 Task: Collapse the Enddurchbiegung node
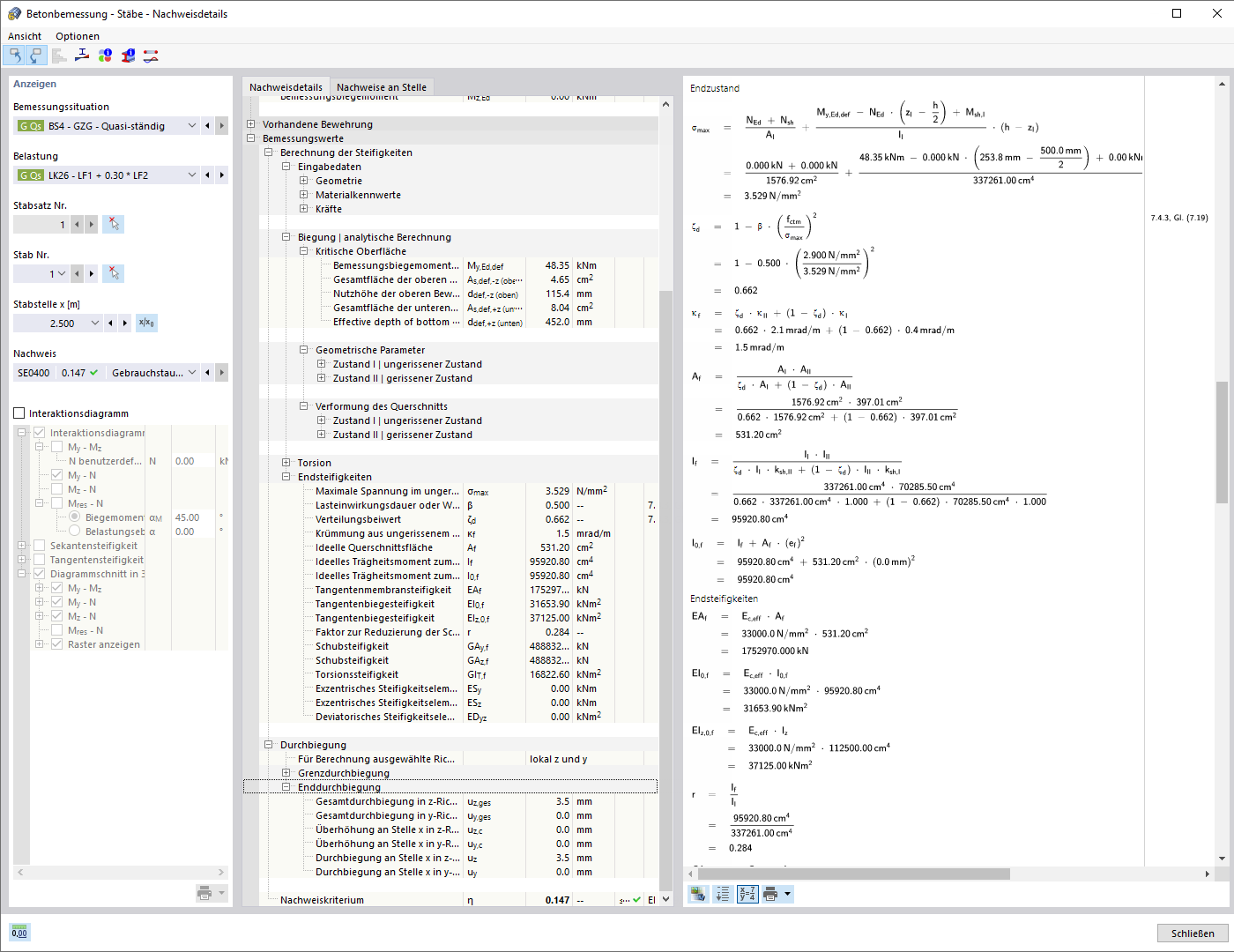tap(286, 787)
